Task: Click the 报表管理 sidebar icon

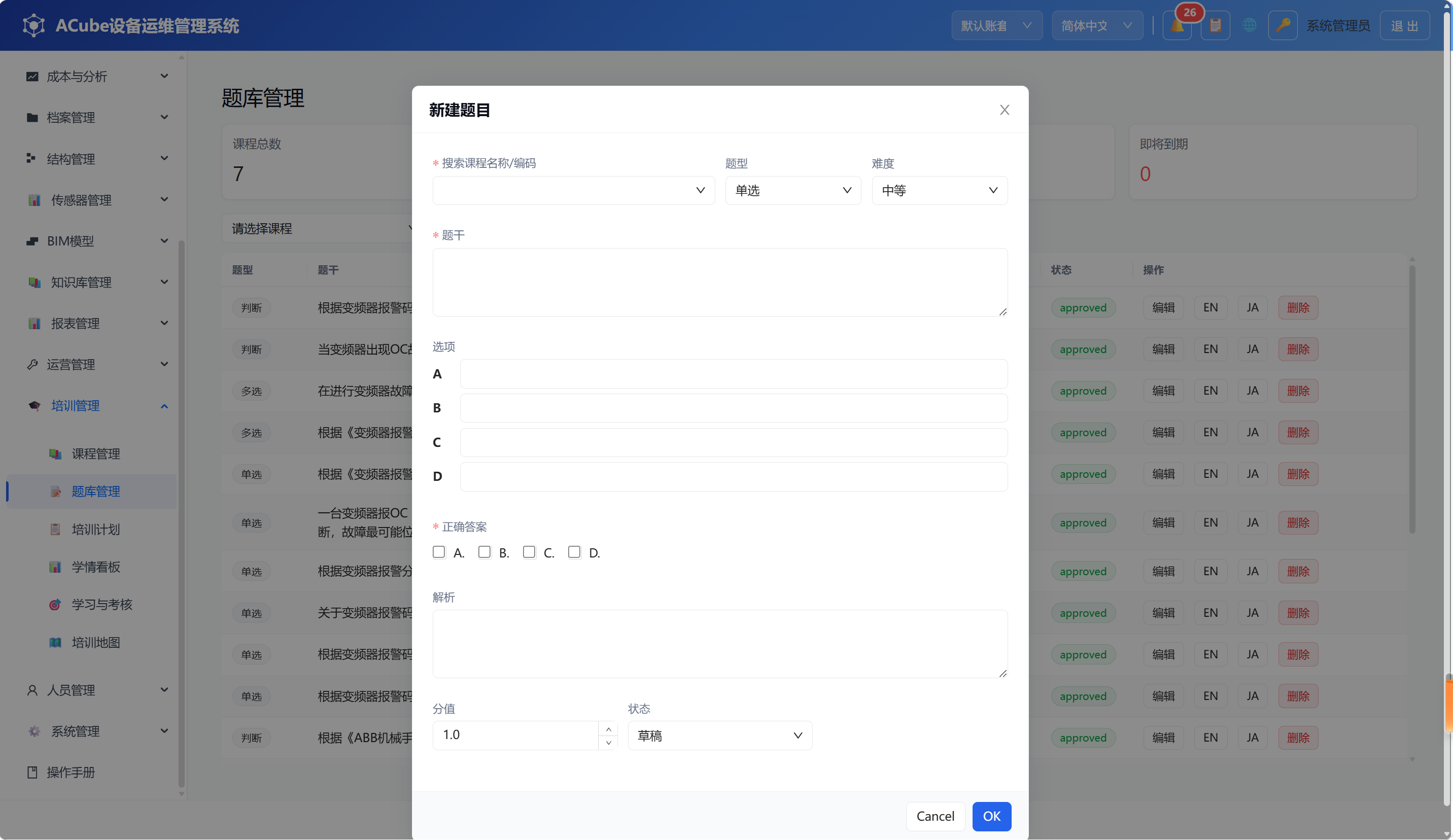Action: (x=34, y=324)
